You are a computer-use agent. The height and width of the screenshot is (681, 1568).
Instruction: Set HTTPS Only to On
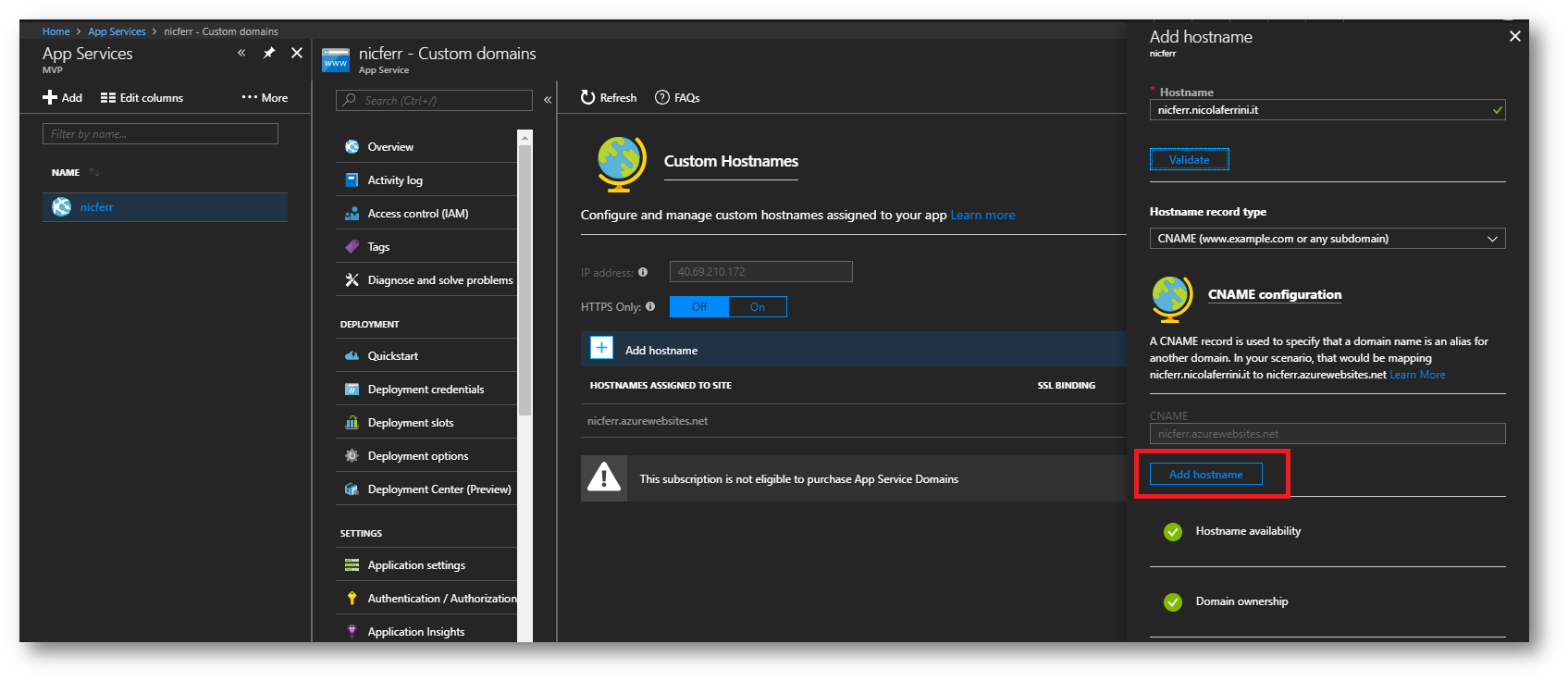point(758,307)
